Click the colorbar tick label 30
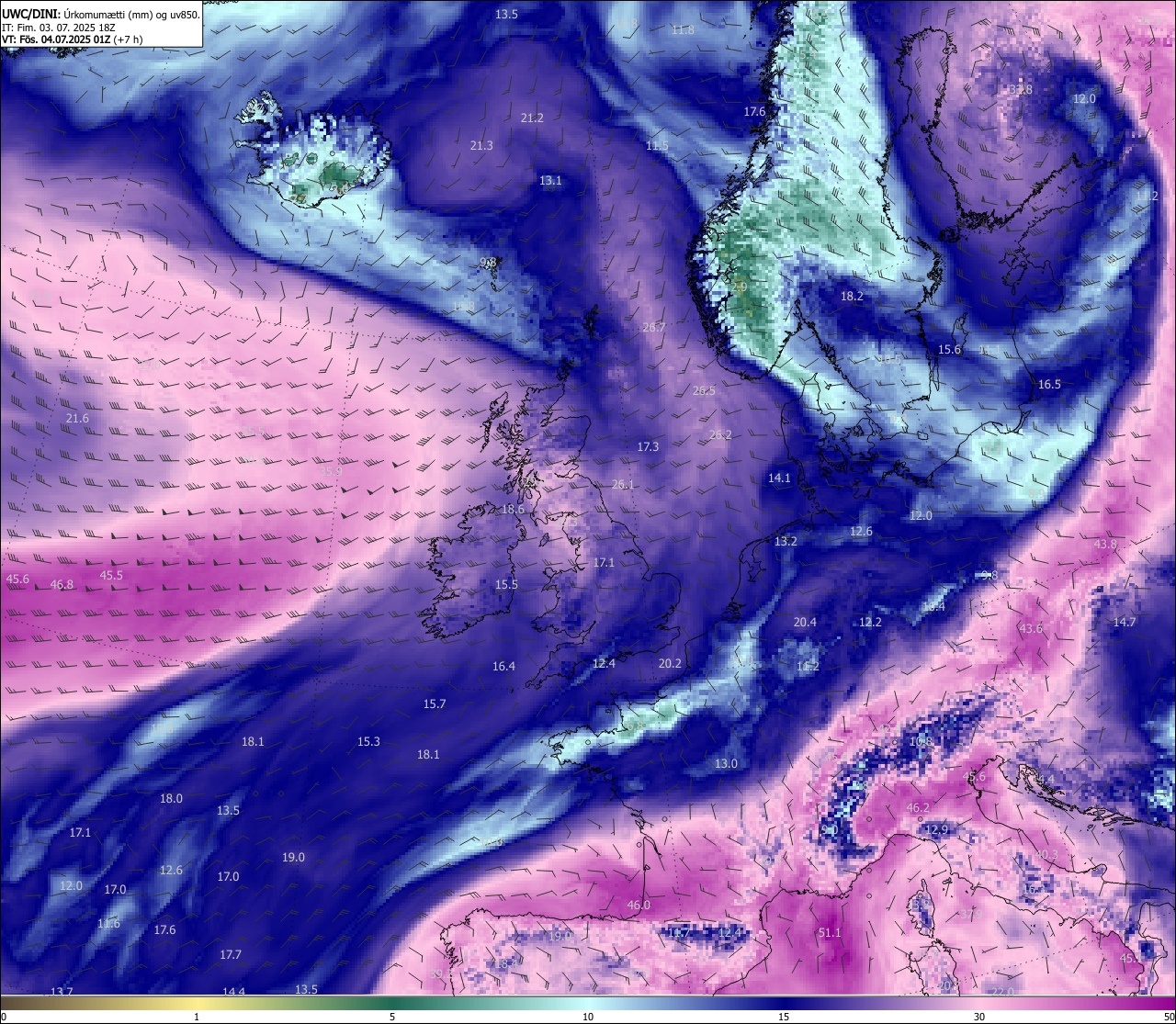Viewport: 1176px width, 1024px height. (x=979, y=1017)
